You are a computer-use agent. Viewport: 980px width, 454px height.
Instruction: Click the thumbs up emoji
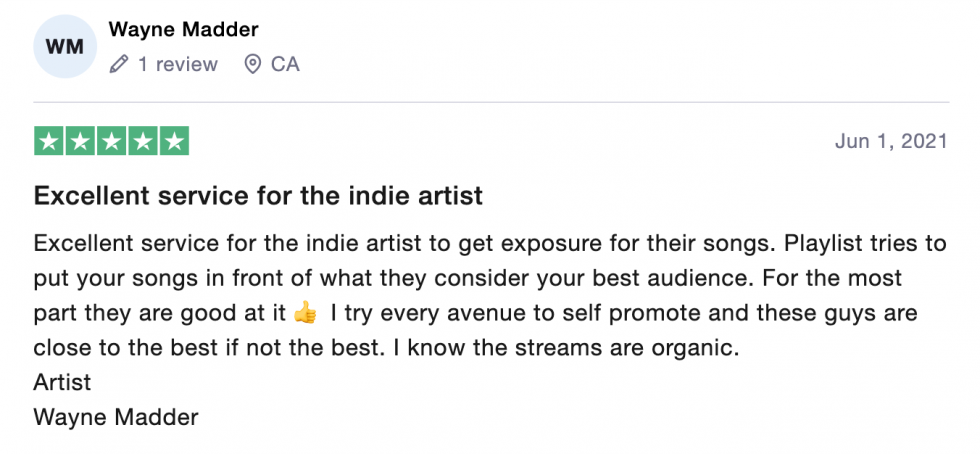coord(305,312)
